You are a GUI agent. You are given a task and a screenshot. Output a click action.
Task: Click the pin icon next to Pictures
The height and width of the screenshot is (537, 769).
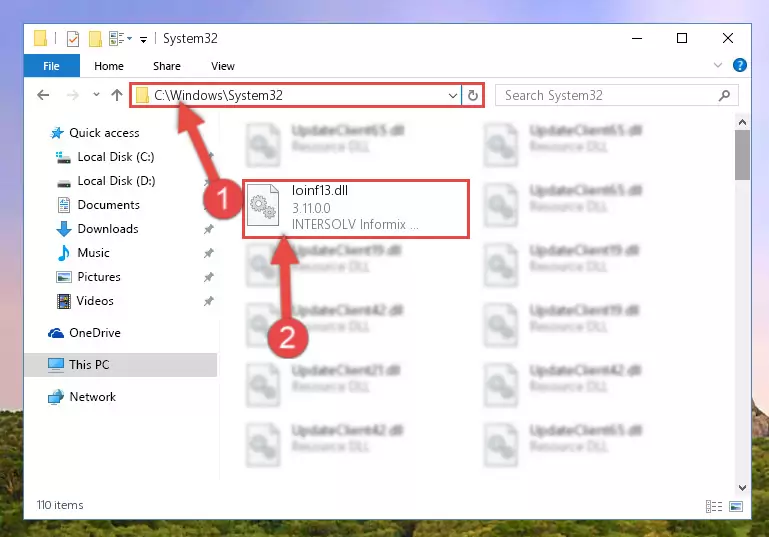(209, 277)
